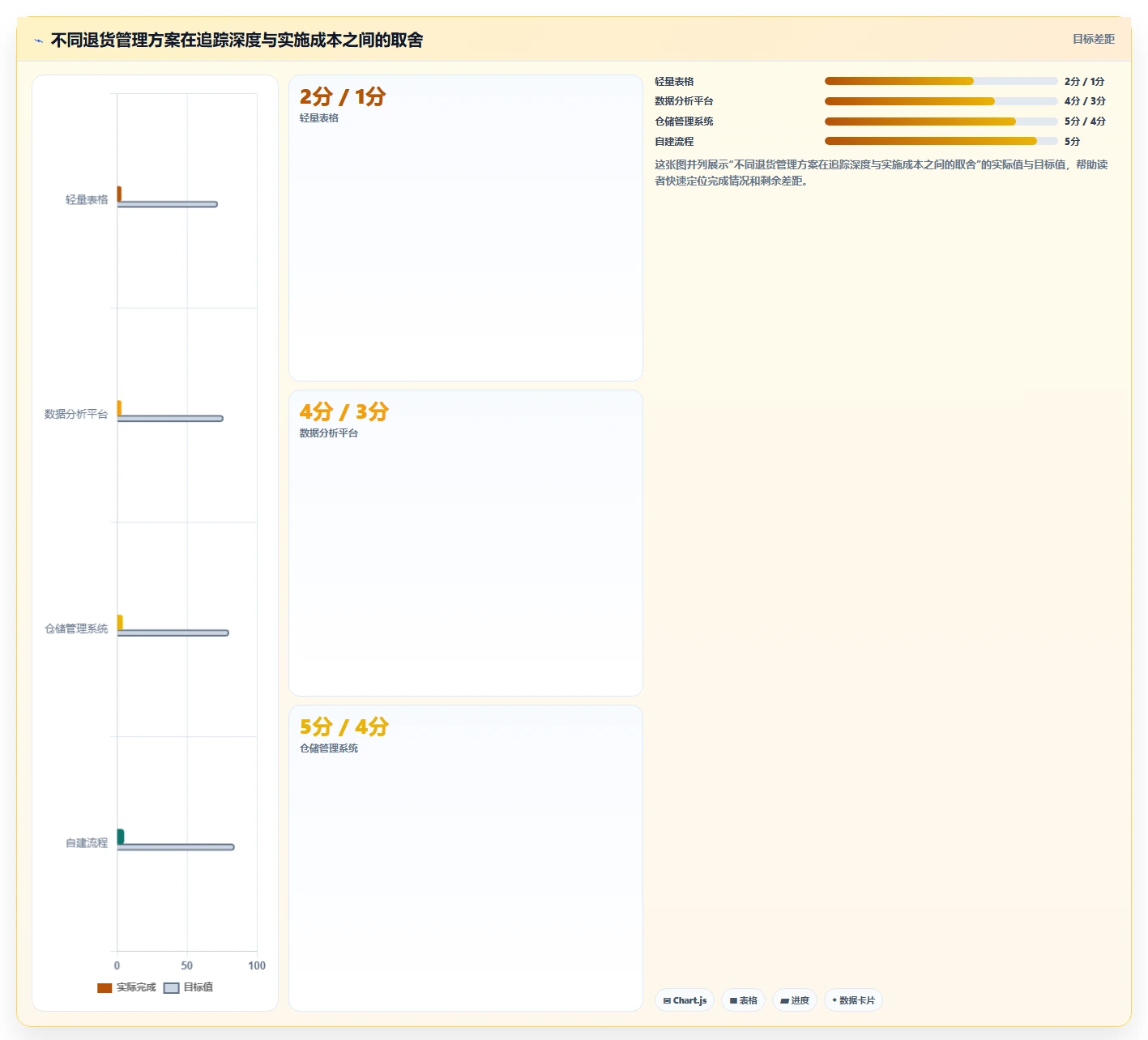Click the gray target bar for 自建流程 in chart

tap(176, 847)
